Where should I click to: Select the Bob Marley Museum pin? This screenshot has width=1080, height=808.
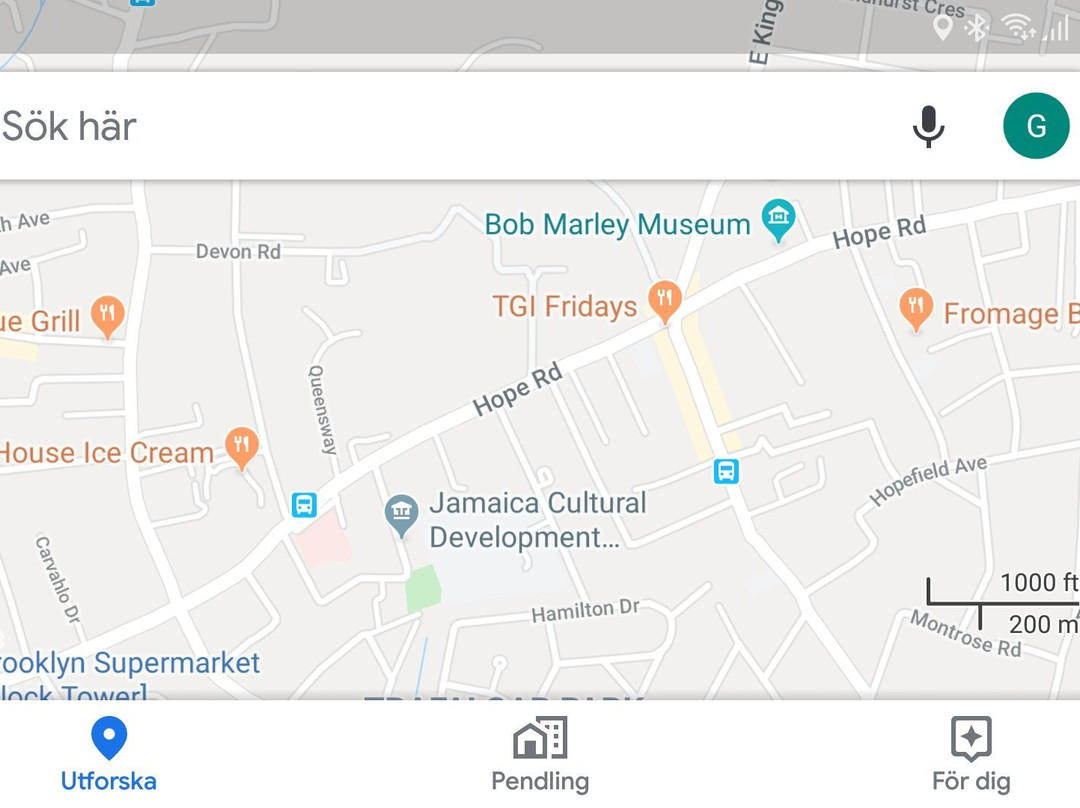(x=778, y=220)
